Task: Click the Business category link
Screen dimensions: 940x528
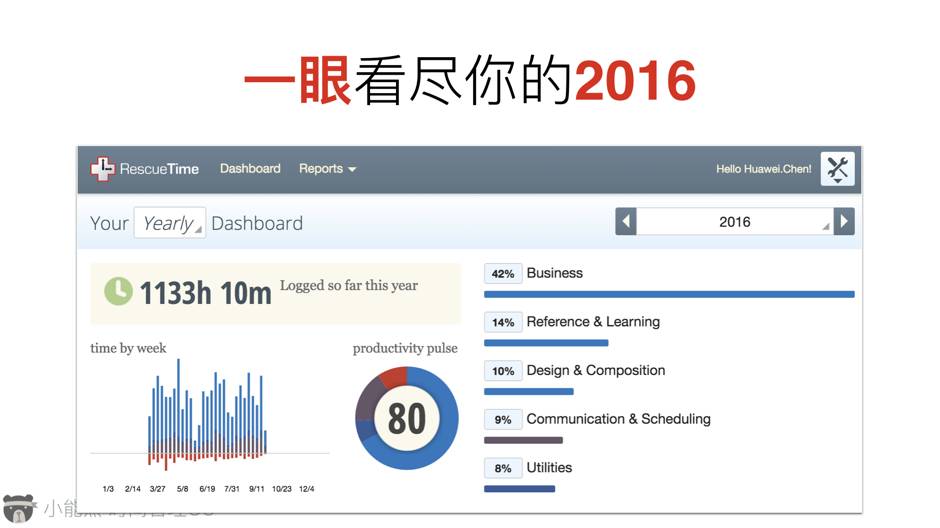Action: (554, 273)
